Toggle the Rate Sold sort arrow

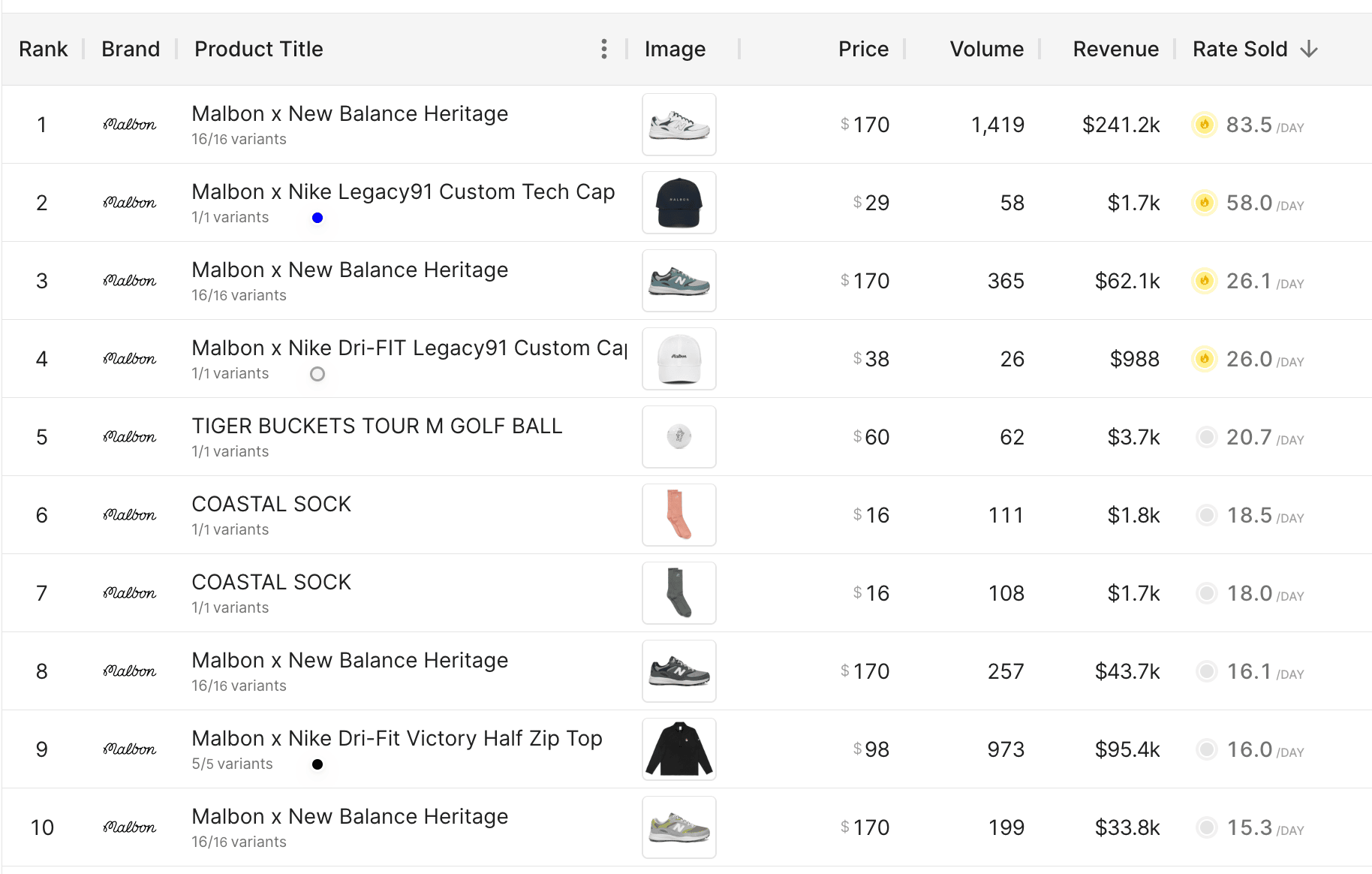(1309, 50)
